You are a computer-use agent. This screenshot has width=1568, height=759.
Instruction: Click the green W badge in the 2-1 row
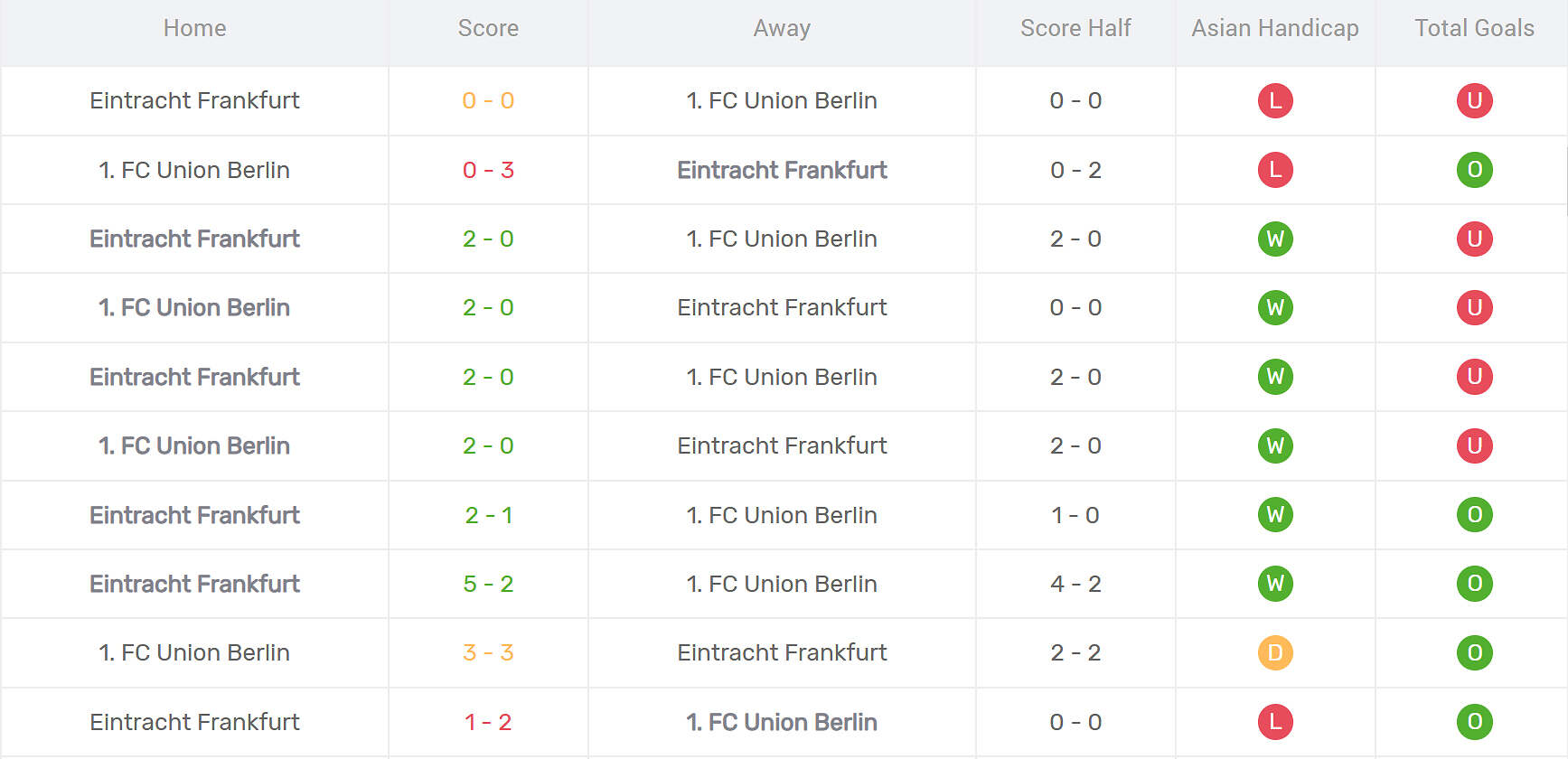[x=1275, y=515]
